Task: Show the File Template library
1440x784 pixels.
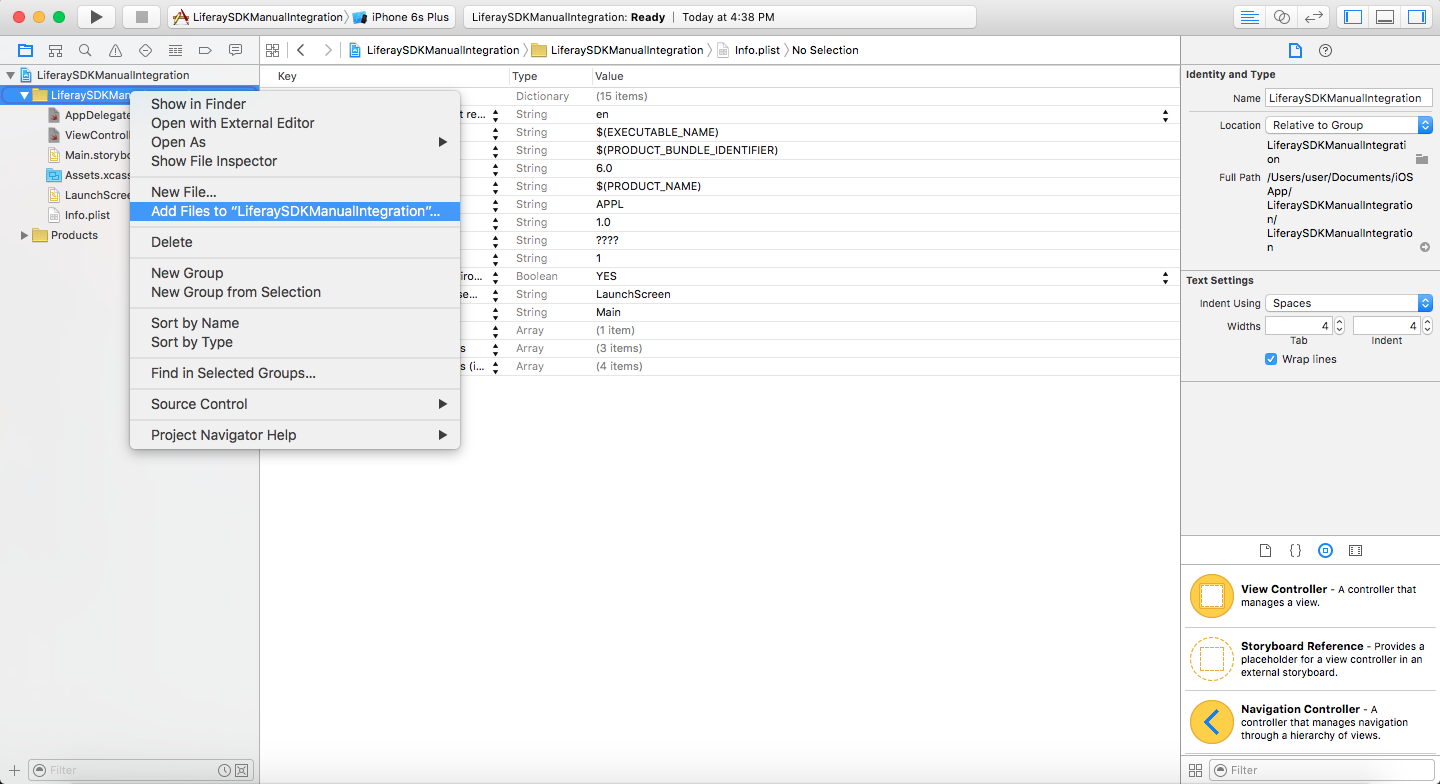Action: 1265,550
